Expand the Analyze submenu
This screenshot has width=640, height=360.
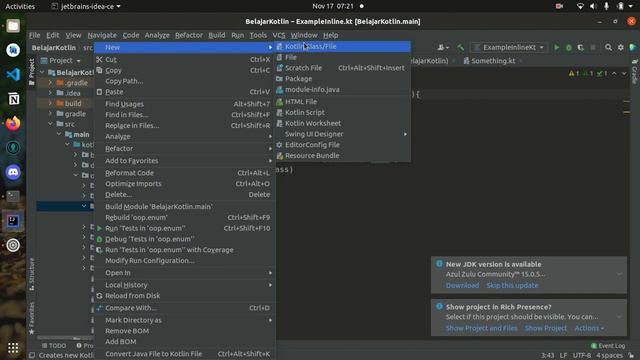pyautogui.click(x=184, y=136)
